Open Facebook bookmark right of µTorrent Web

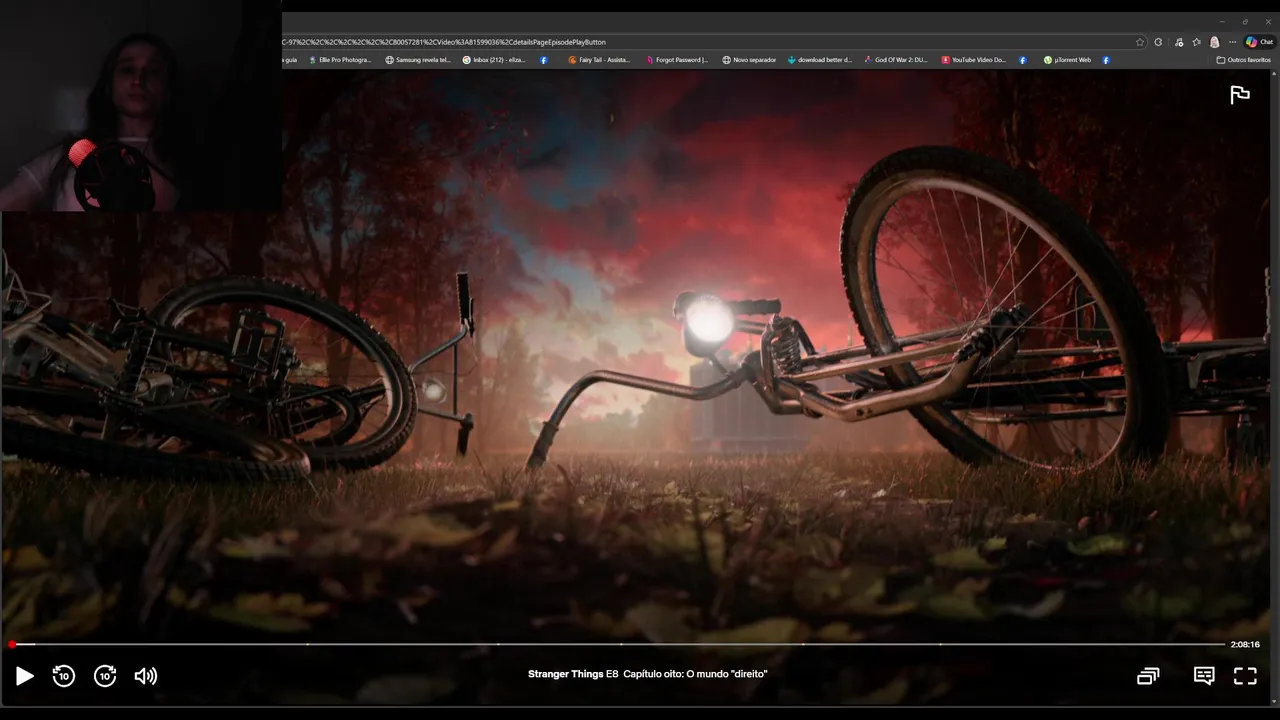pyautogui.click(x=1105, y=60)
